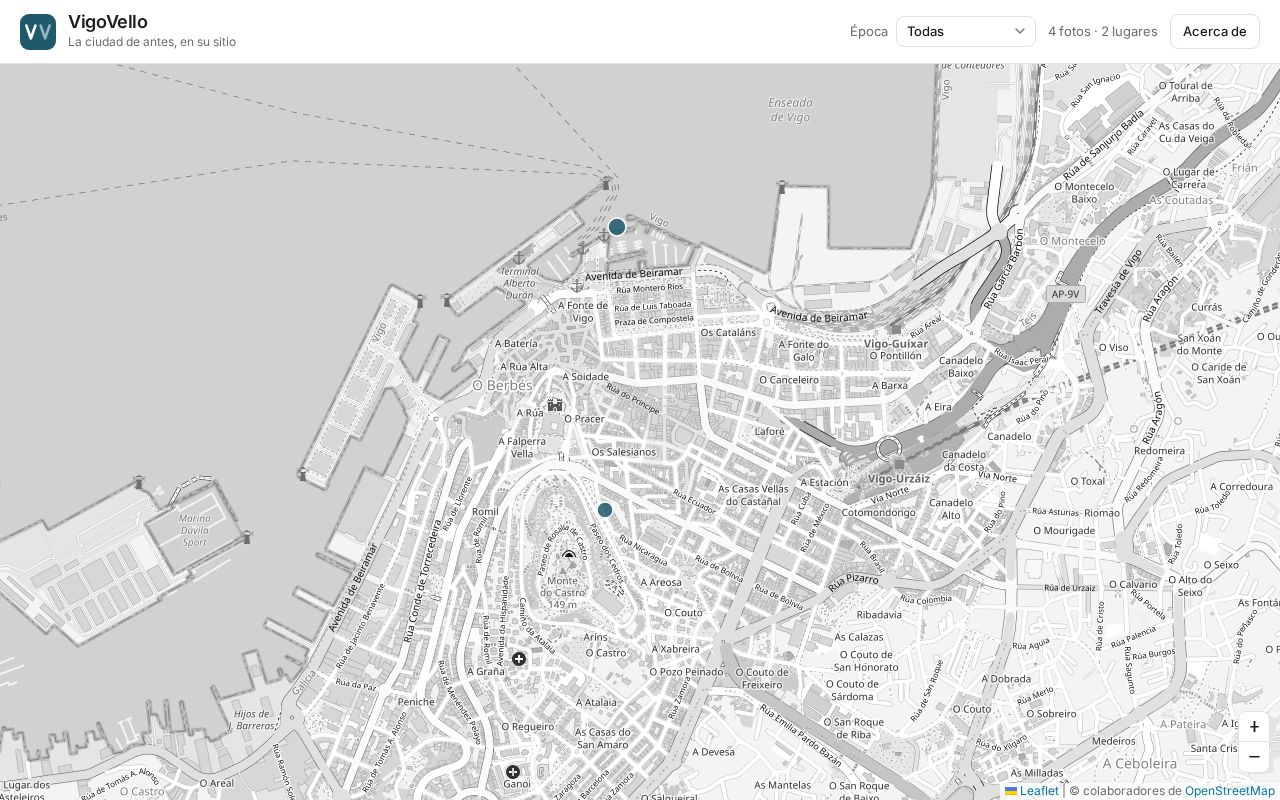Zoom out of the map
The image size is (1280, 800).
tap(1254, 757)
